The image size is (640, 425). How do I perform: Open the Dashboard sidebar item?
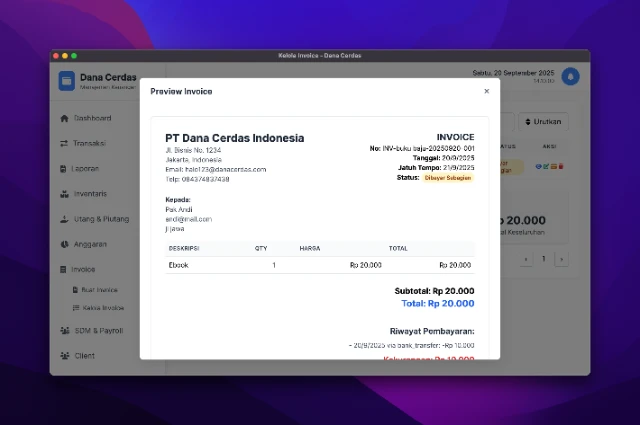93,118
